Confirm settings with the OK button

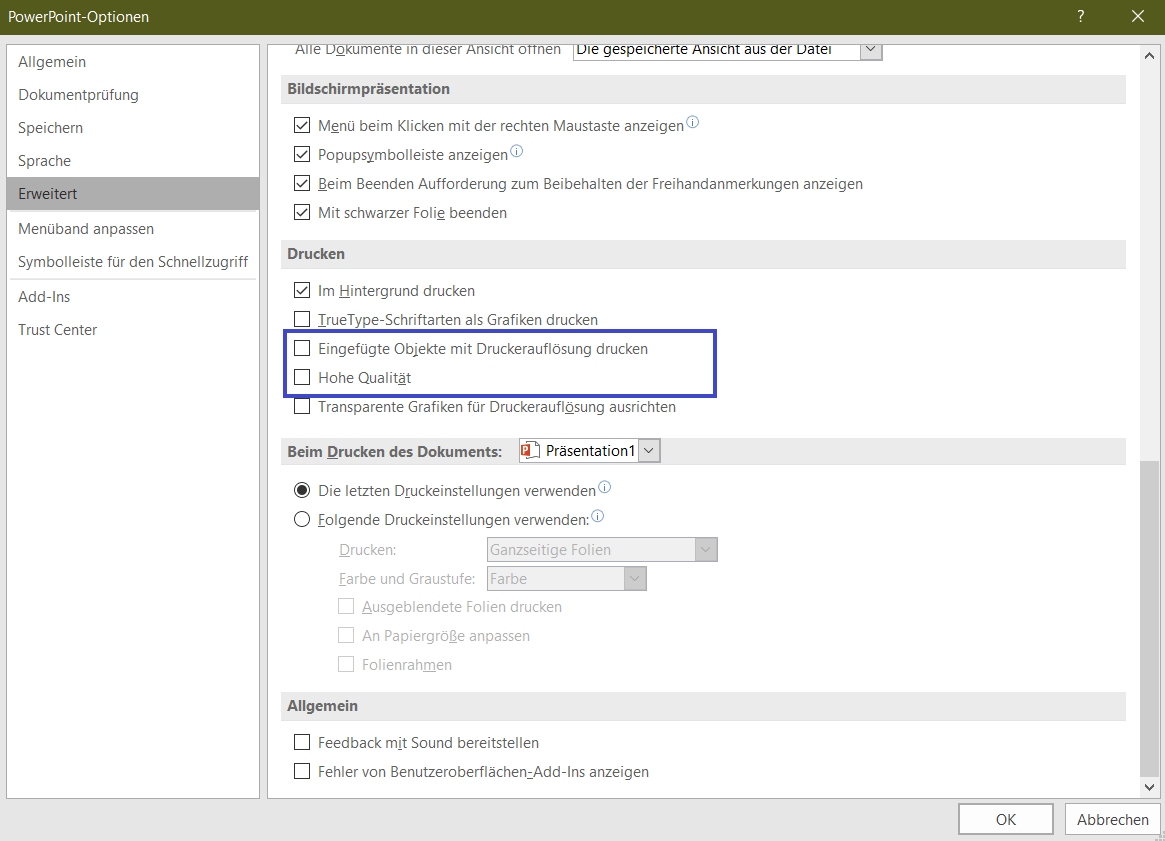[1005, 819]
